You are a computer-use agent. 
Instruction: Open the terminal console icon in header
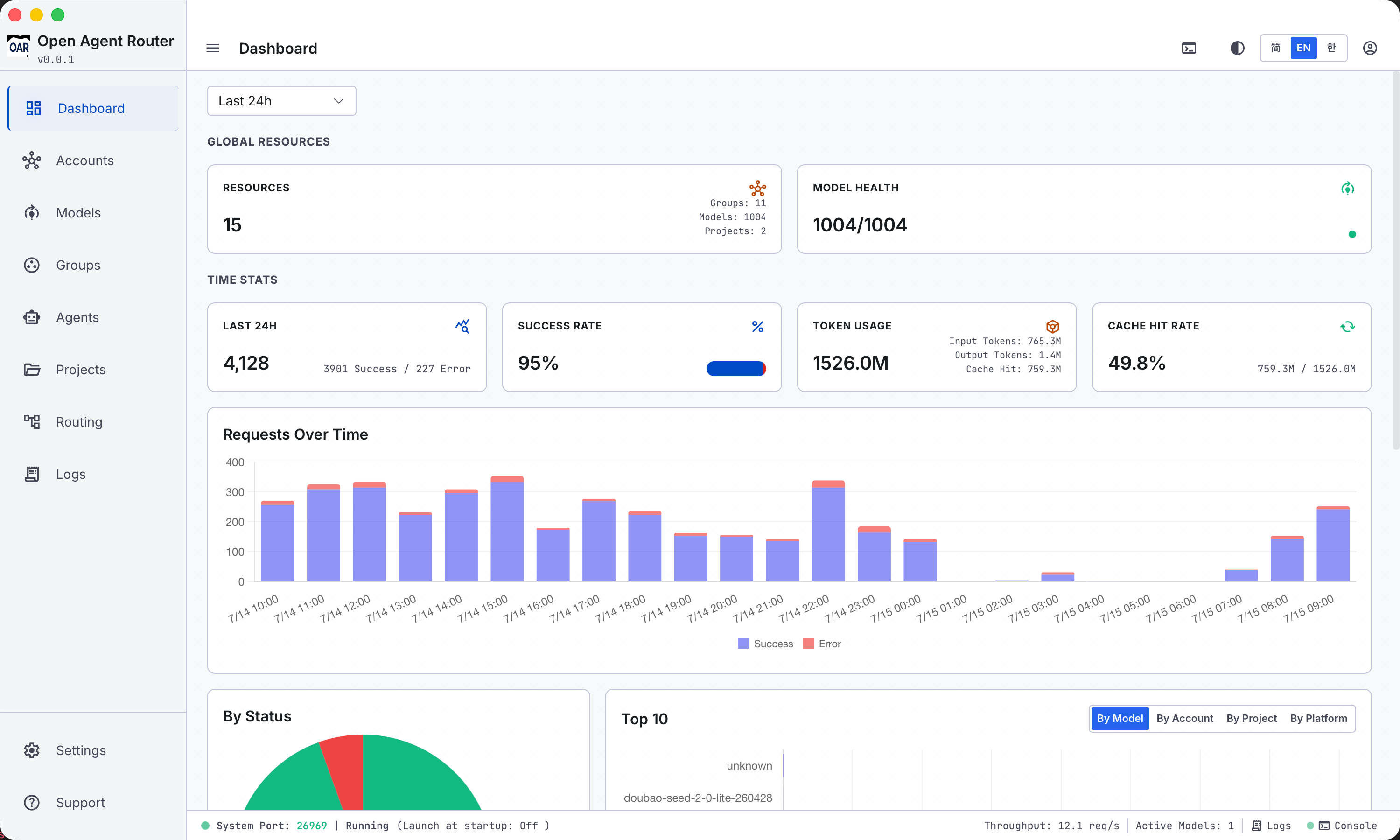[1189, 48]
